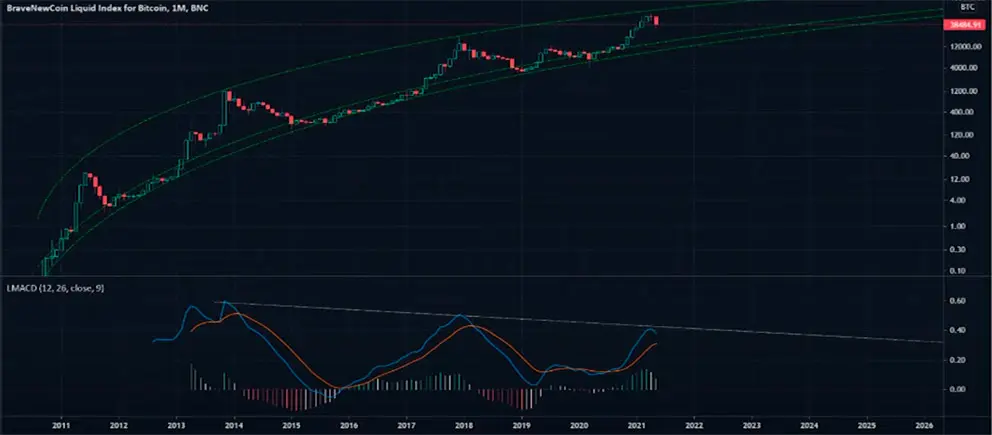Select the LMACD (12, 26, close, 9) indicator label

(x=54, y=288)
